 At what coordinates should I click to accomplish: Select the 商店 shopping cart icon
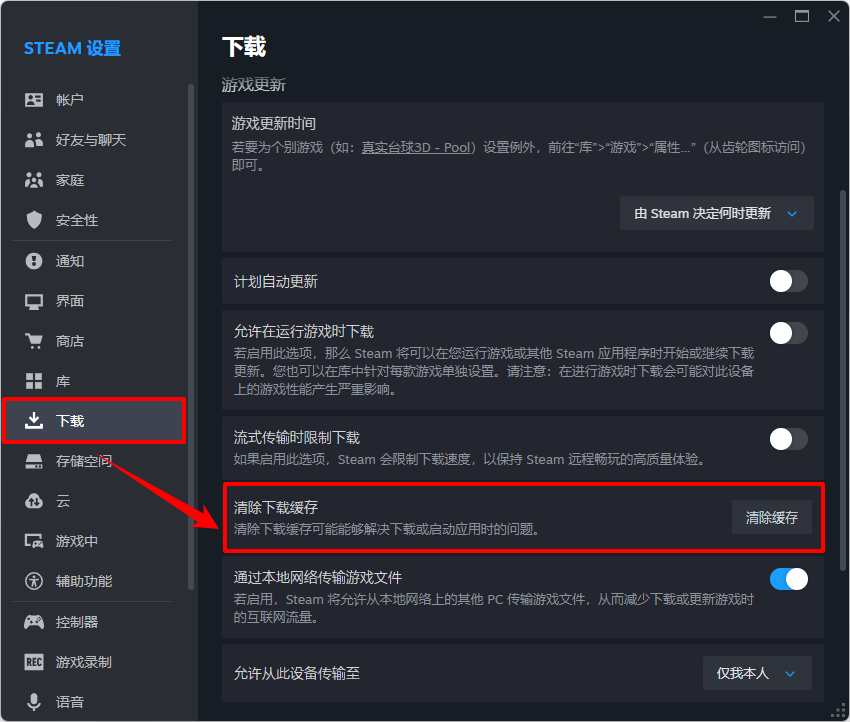[x=34, y=341]
